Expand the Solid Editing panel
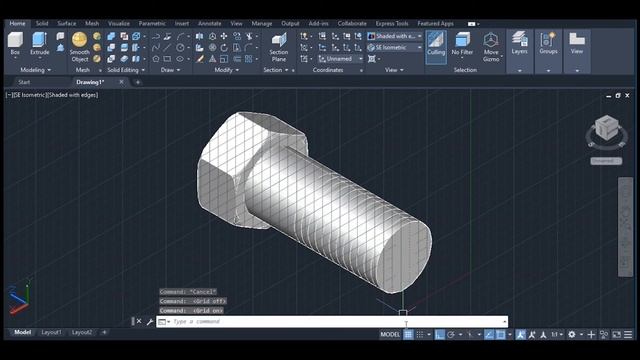 (126, 70)
